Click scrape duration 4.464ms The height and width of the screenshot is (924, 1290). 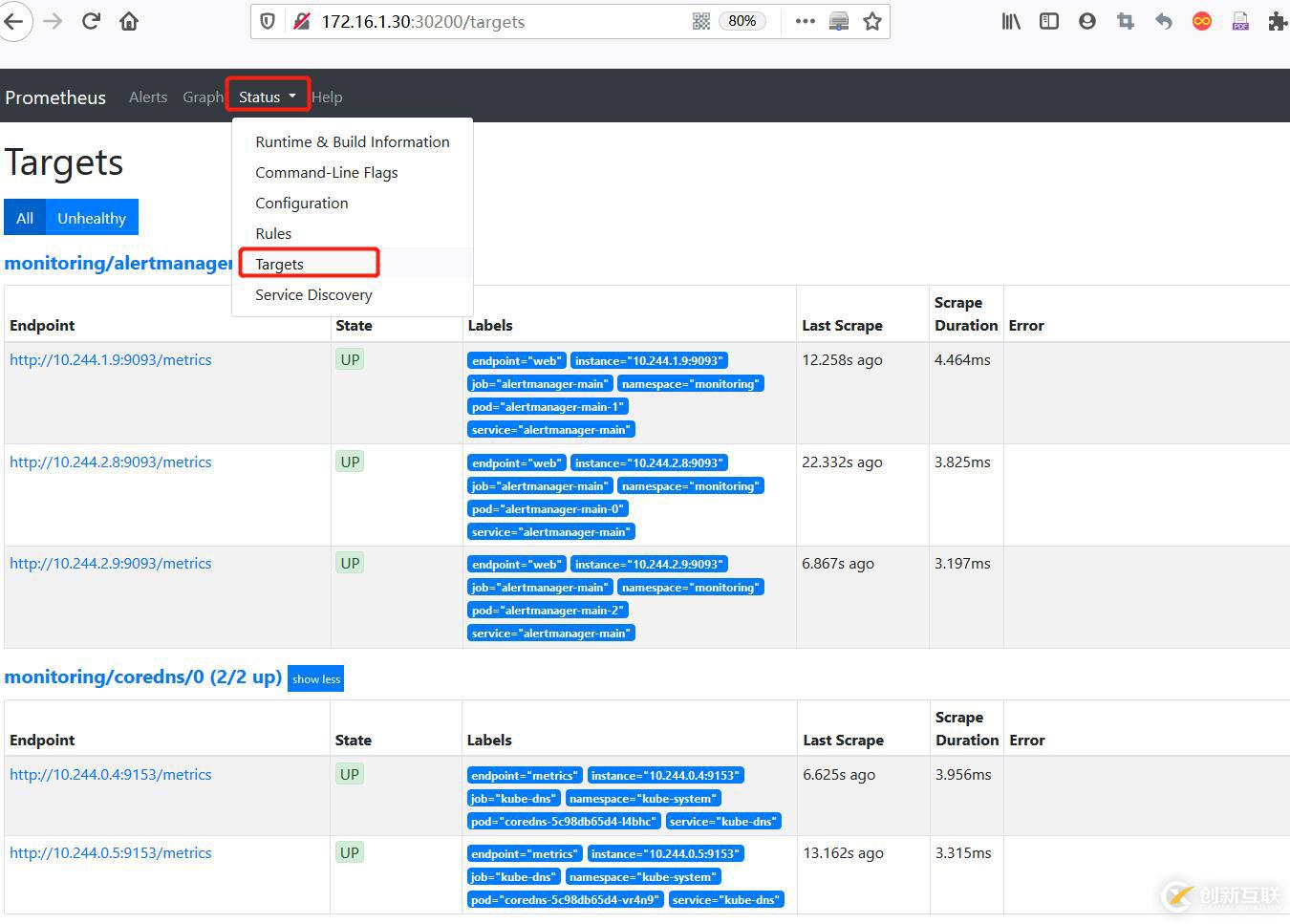click(962, 360)
